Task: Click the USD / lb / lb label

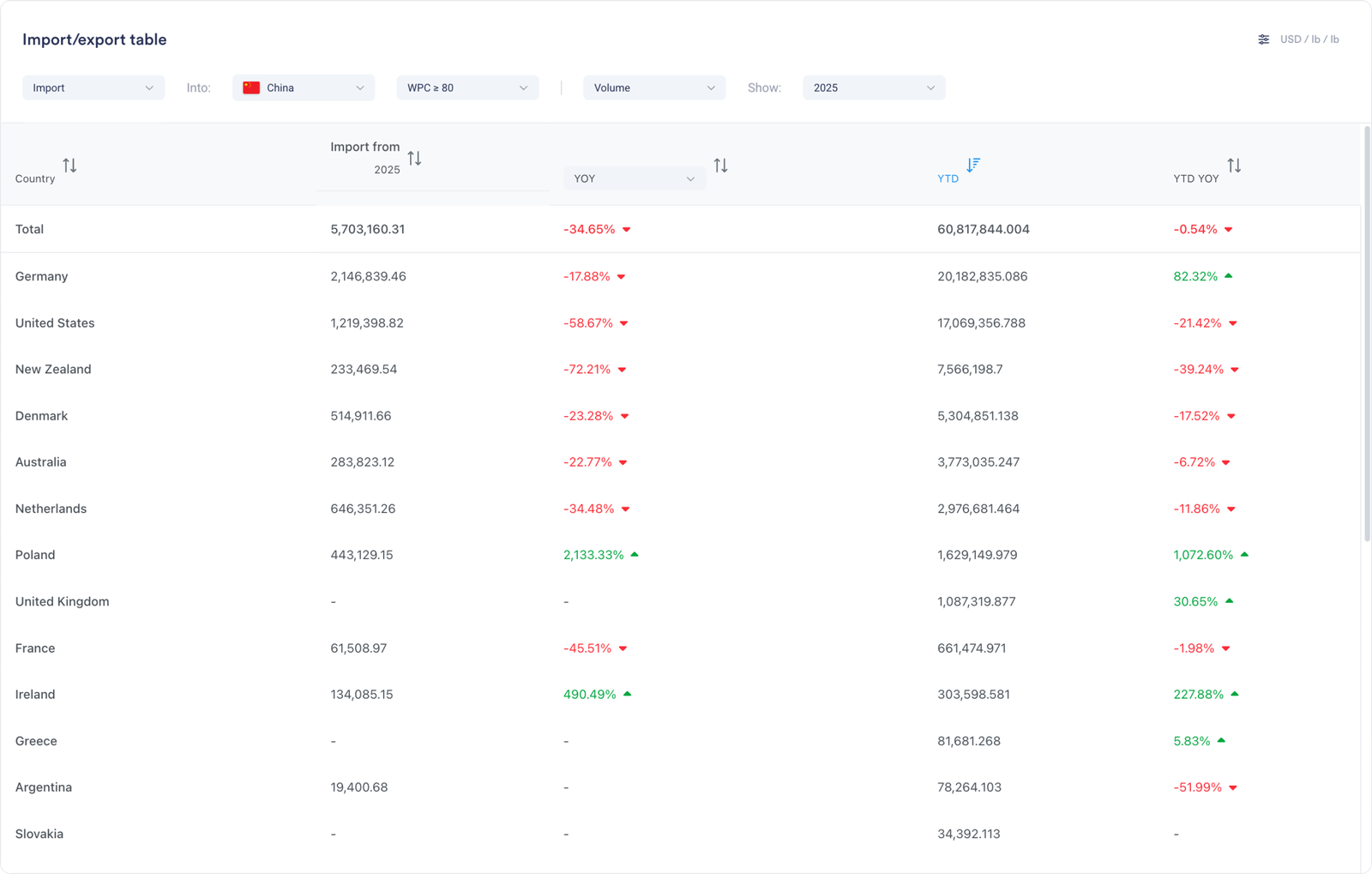Action: point(1309,39)
